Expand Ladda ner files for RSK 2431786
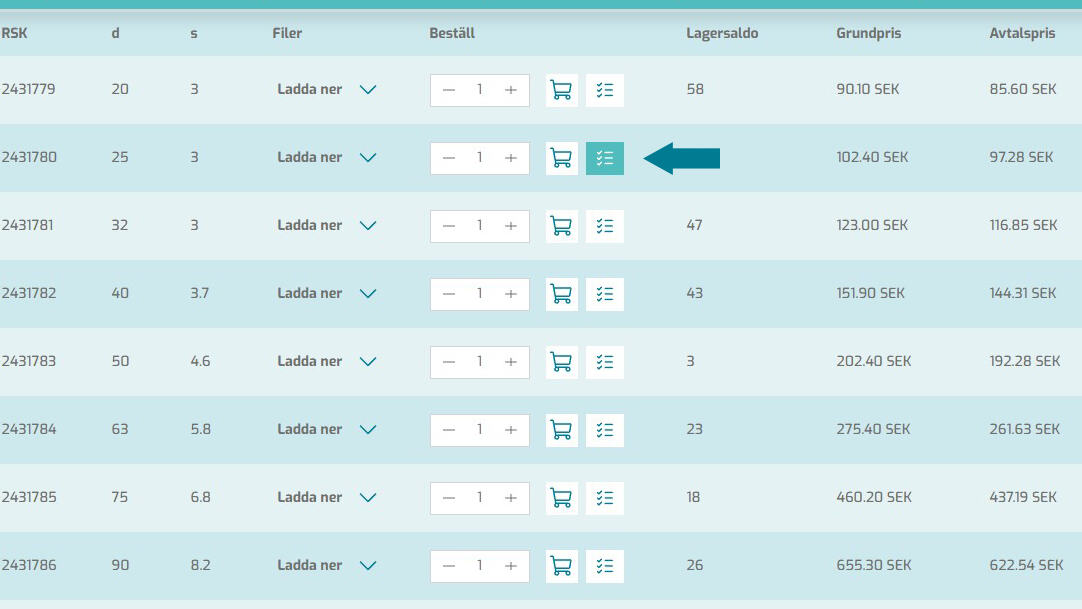 point(368,566)
